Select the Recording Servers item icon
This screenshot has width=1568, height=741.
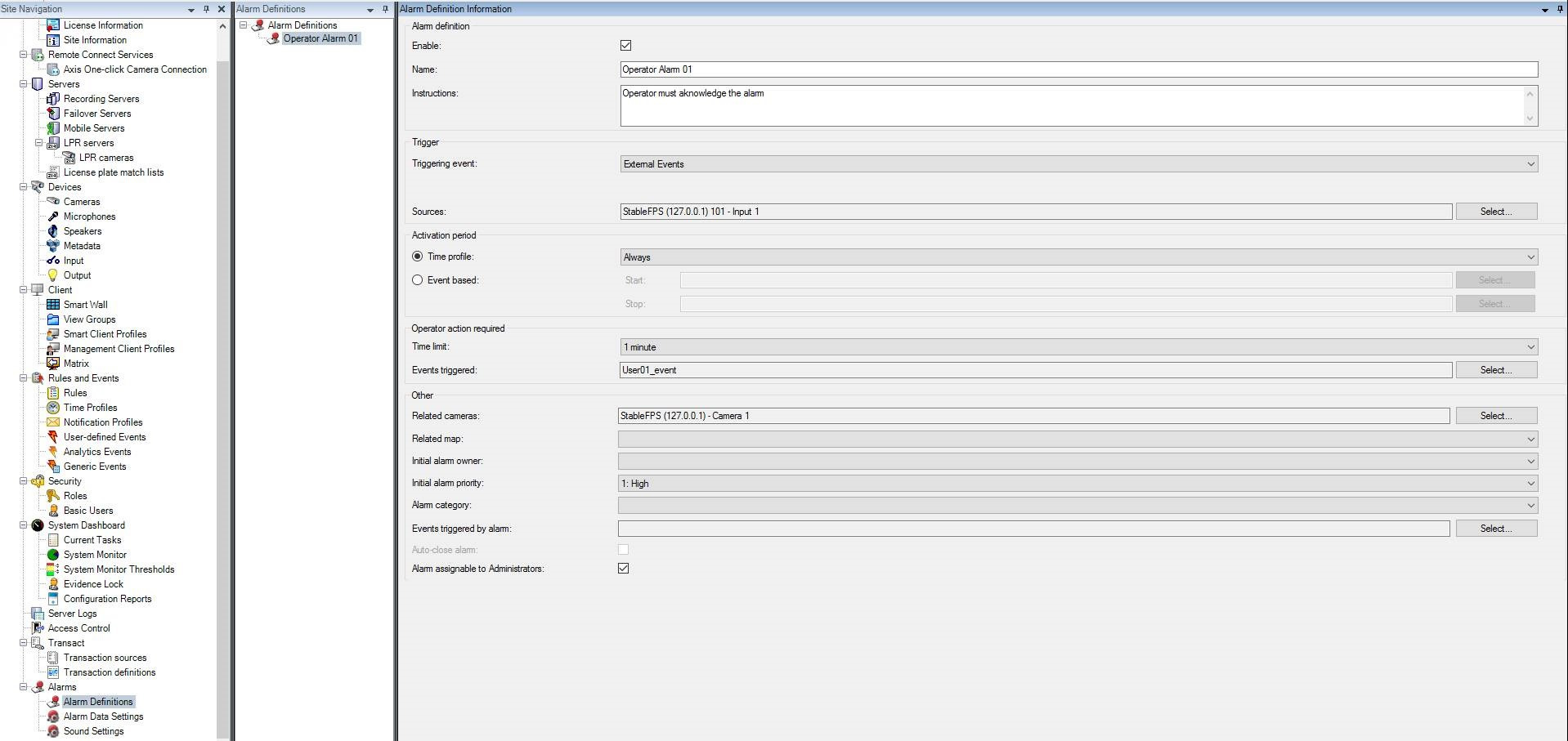(54, 98)
